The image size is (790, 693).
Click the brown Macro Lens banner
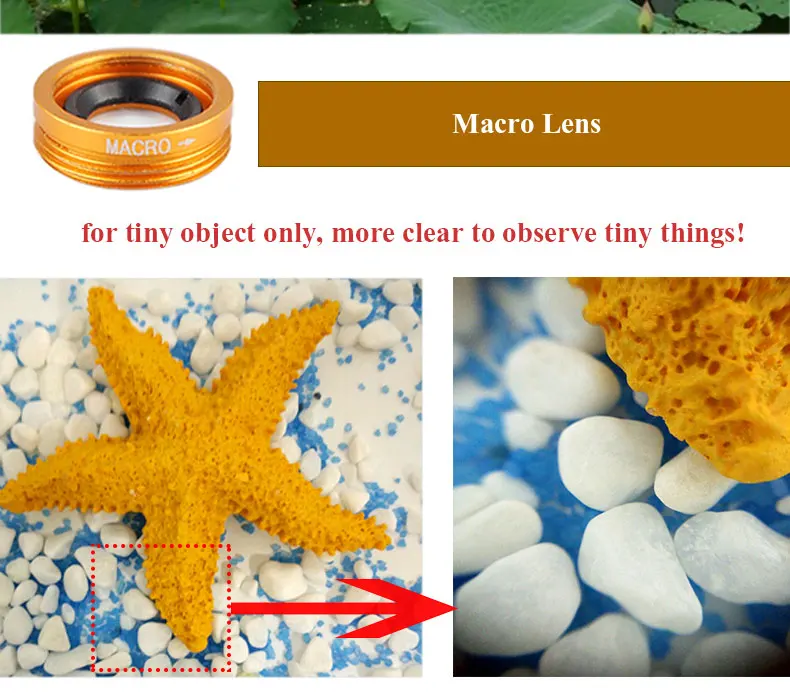(x=524, y=123)
